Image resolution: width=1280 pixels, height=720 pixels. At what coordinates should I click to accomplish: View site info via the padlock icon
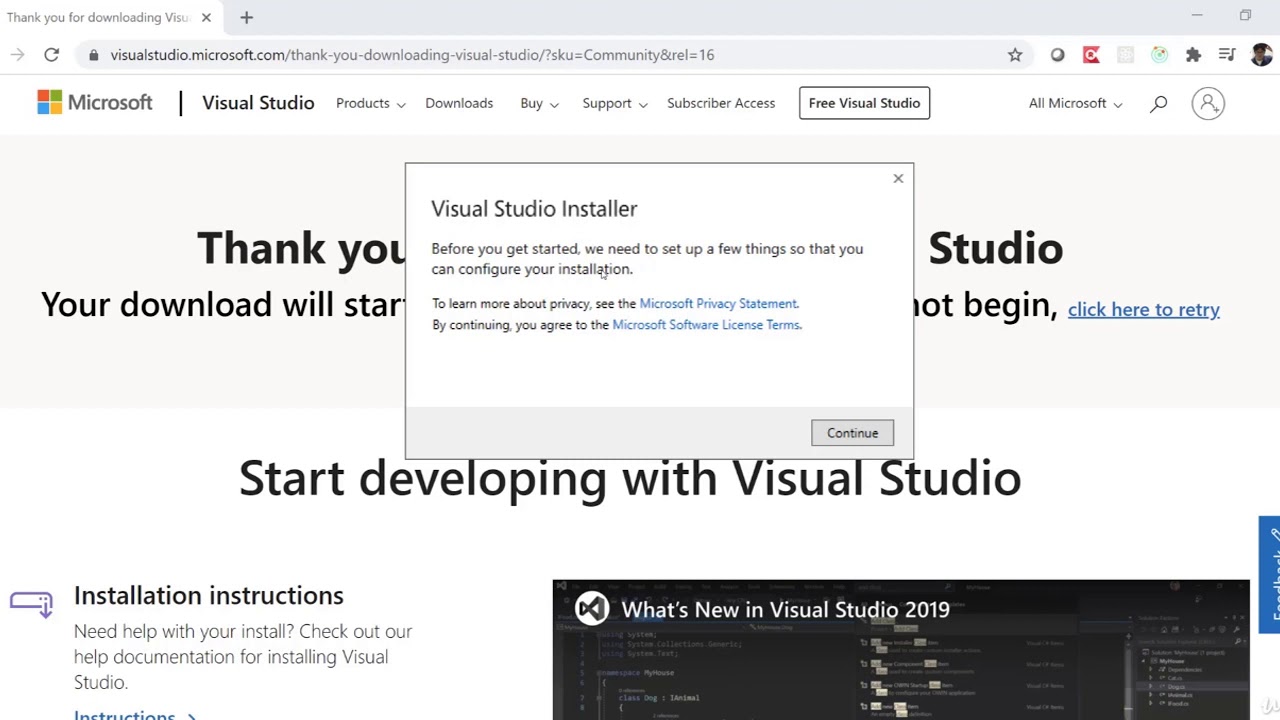(x=93, y=55)
